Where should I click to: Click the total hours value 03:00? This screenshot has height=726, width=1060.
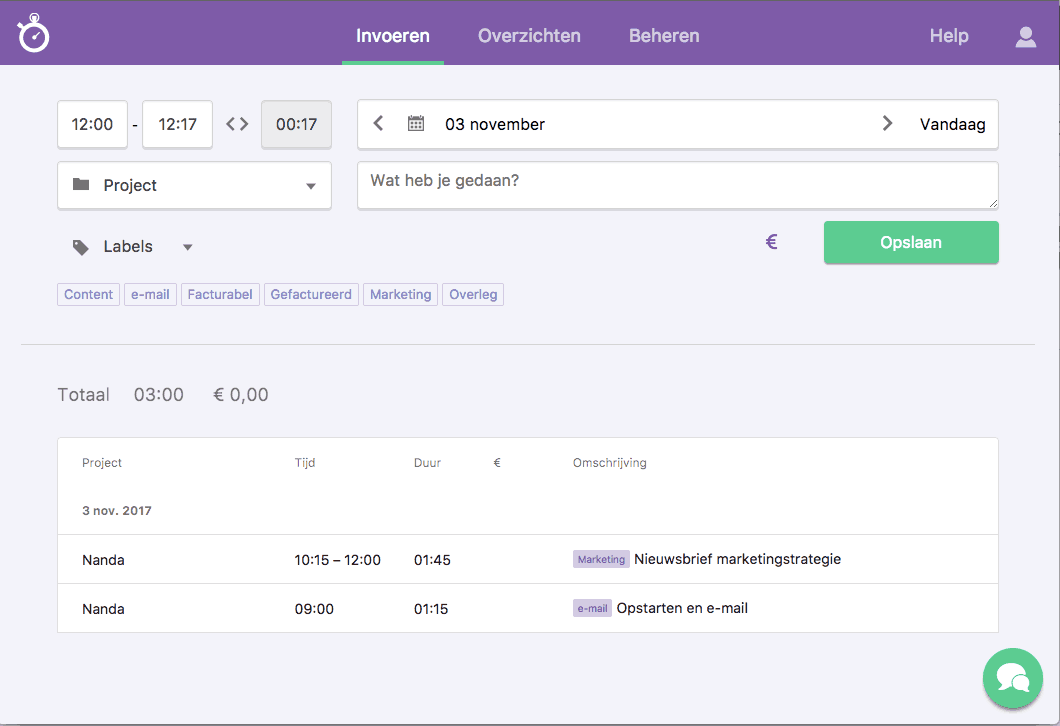[x=159, y=395]
